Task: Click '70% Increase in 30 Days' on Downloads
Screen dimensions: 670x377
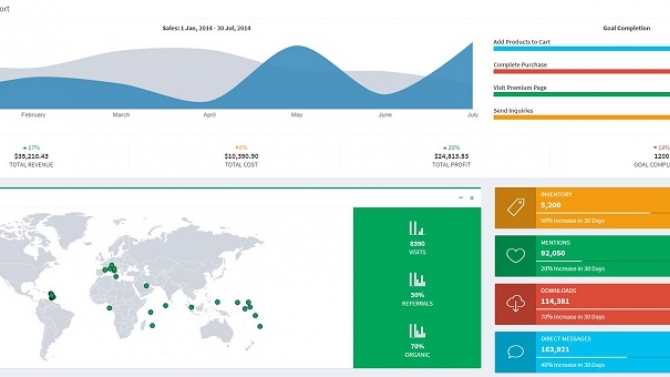Action: coord(573,317)
